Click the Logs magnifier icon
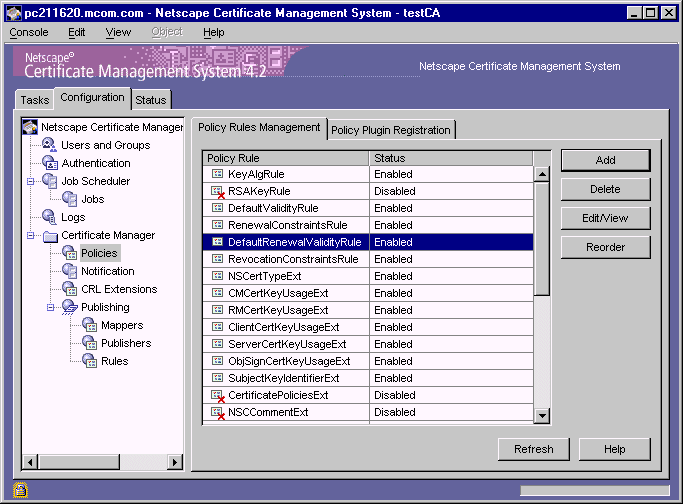The height and width of the screenshot is (504, 683). coord(49,217)
